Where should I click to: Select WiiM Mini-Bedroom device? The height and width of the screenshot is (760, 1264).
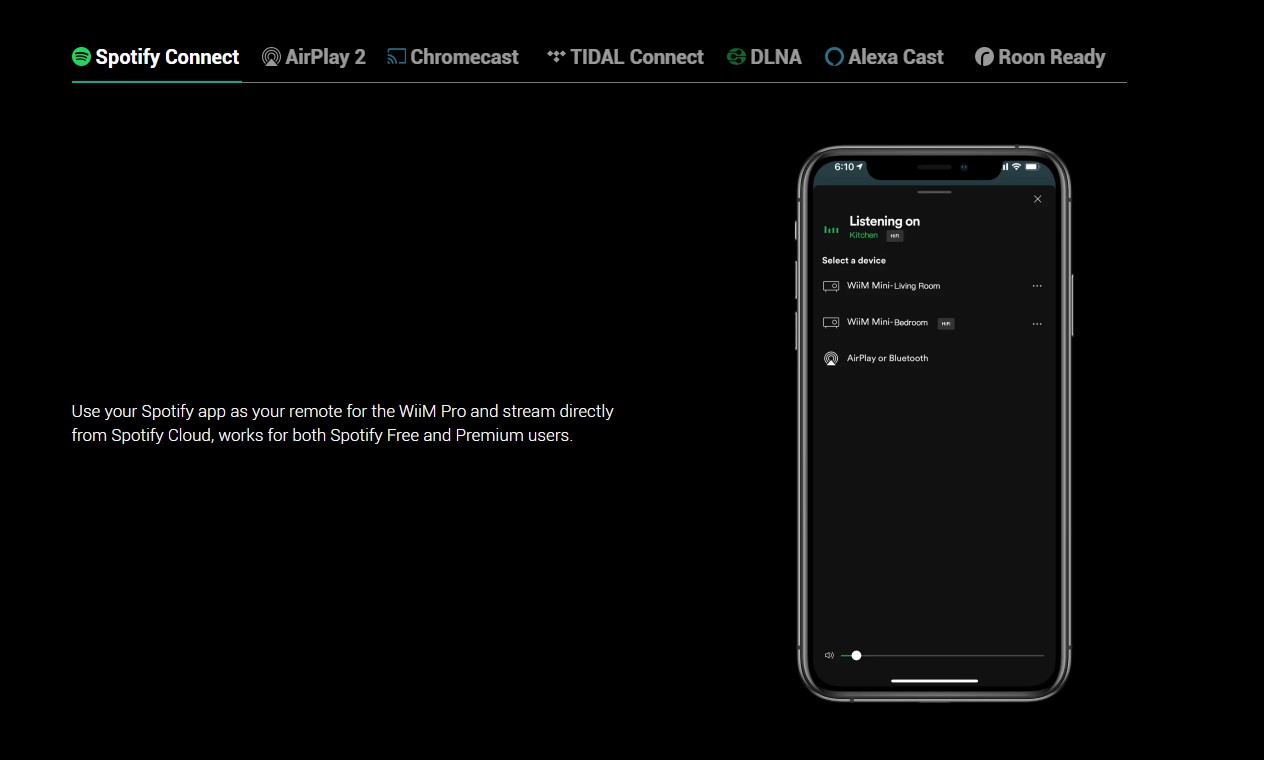(887, 323)
